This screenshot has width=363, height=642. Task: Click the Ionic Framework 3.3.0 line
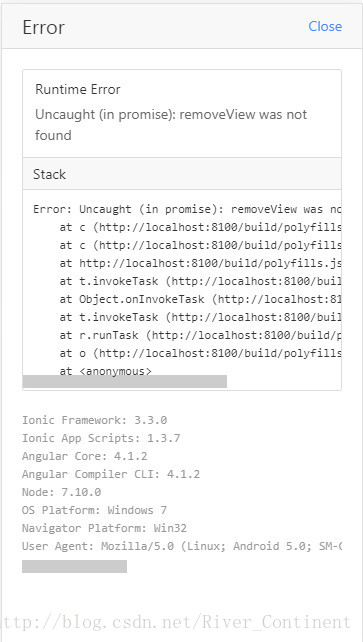95,420
